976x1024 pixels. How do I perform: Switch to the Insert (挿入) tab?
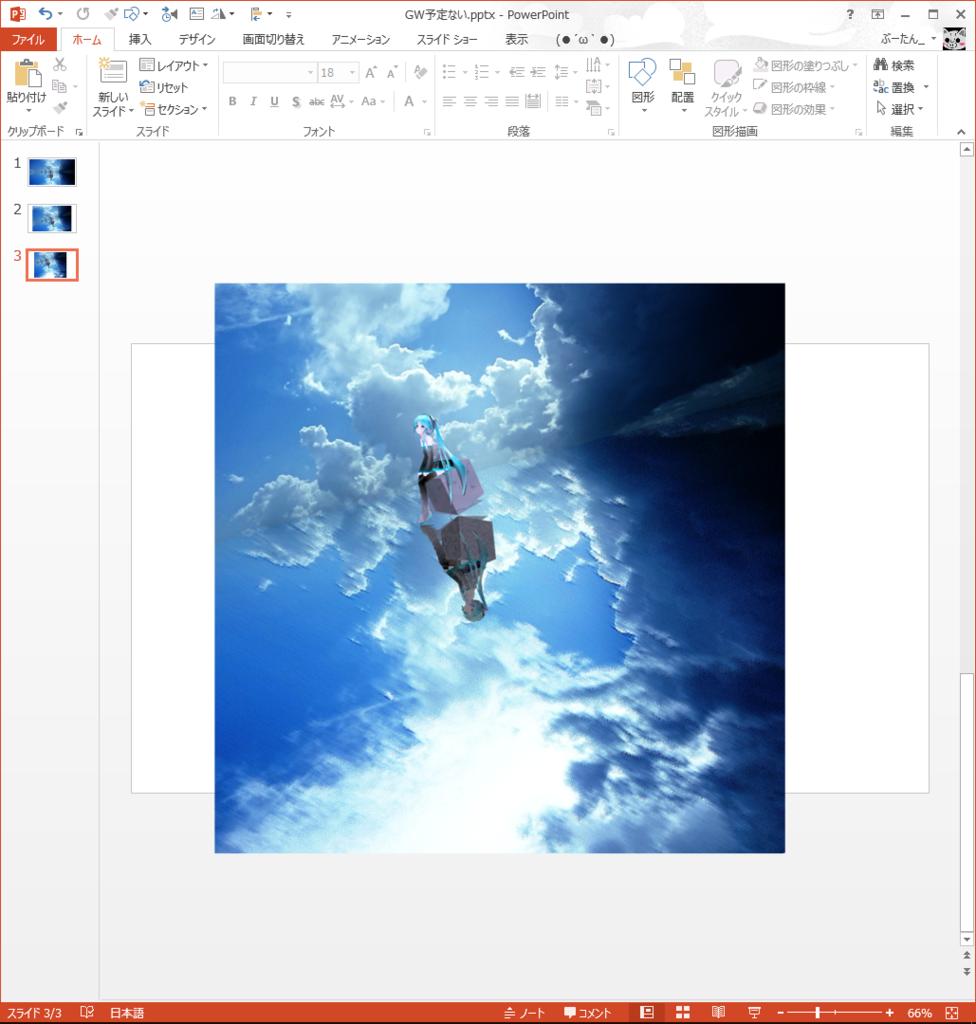[140, 39]
